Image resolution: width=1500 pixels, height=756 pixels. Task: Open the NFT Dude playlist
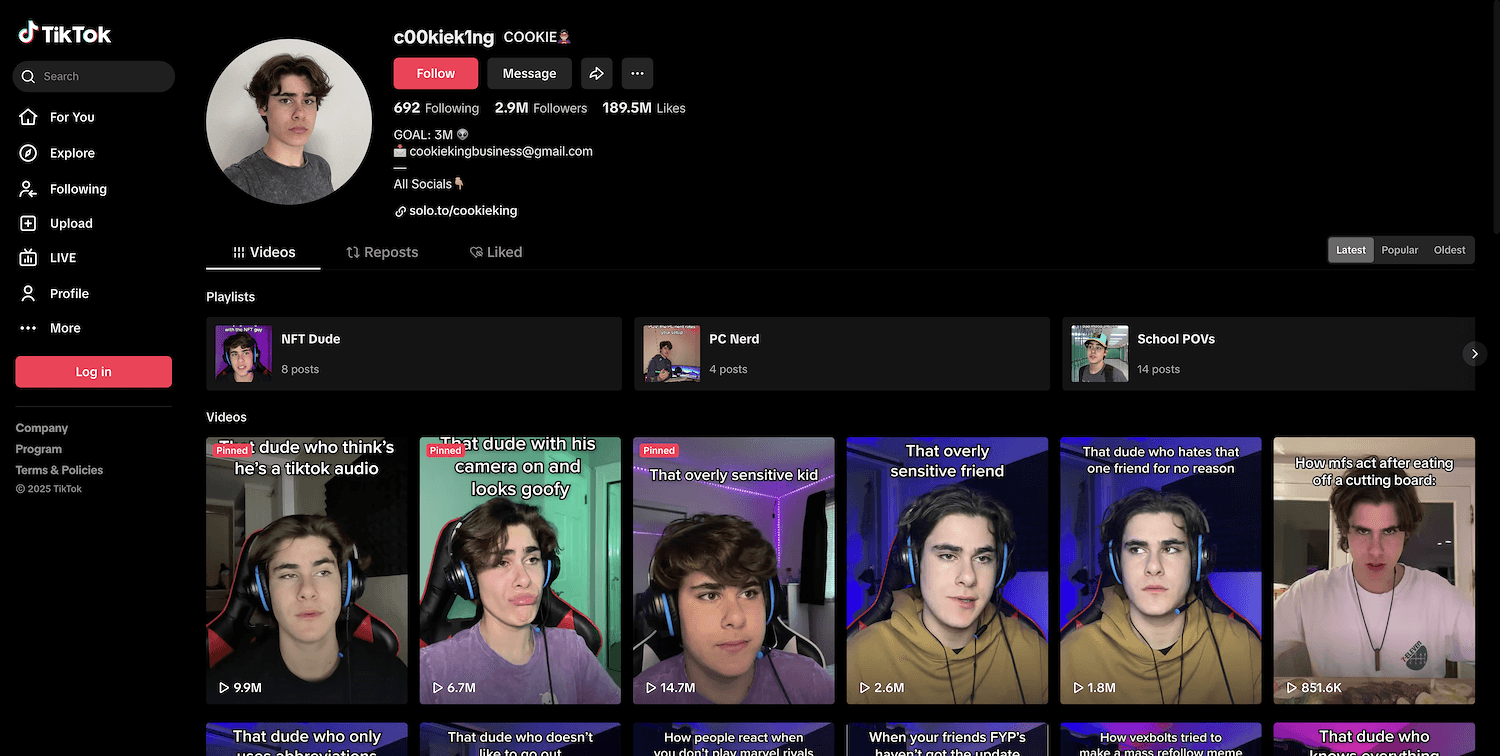(414, 354)
